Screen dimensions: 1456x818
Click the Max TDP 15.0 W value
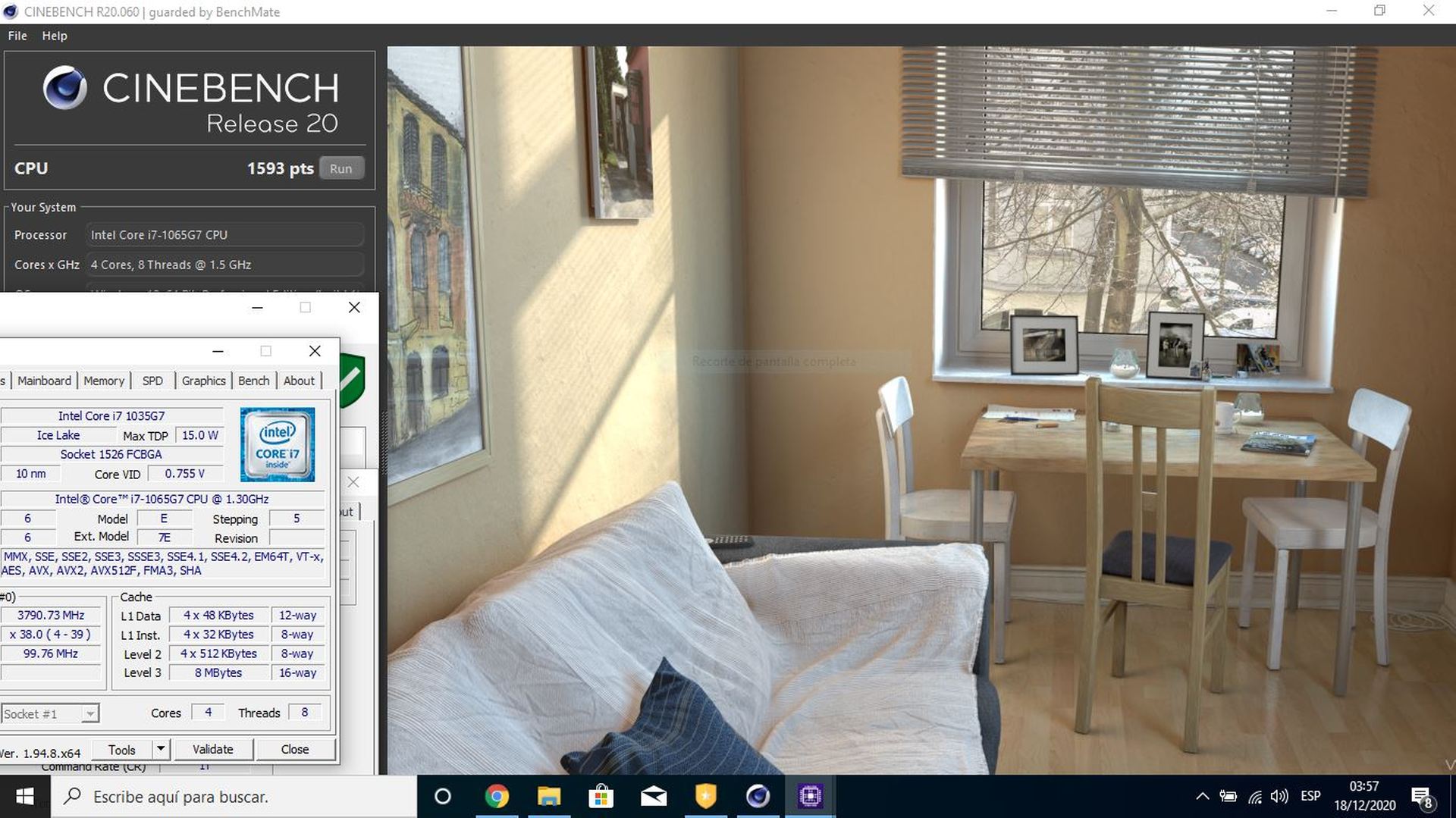click(x=200, y=435)
